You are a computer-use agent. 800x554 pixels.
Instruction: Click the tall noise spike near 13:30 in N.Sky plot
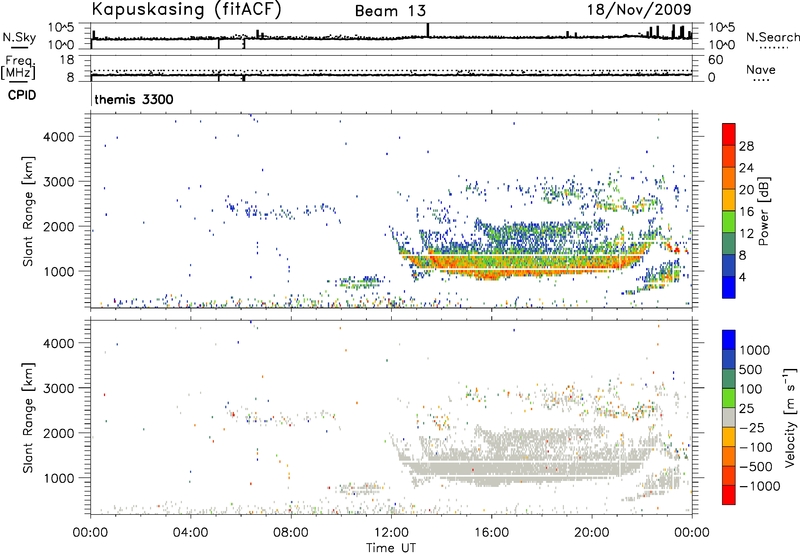click(428, 30)
